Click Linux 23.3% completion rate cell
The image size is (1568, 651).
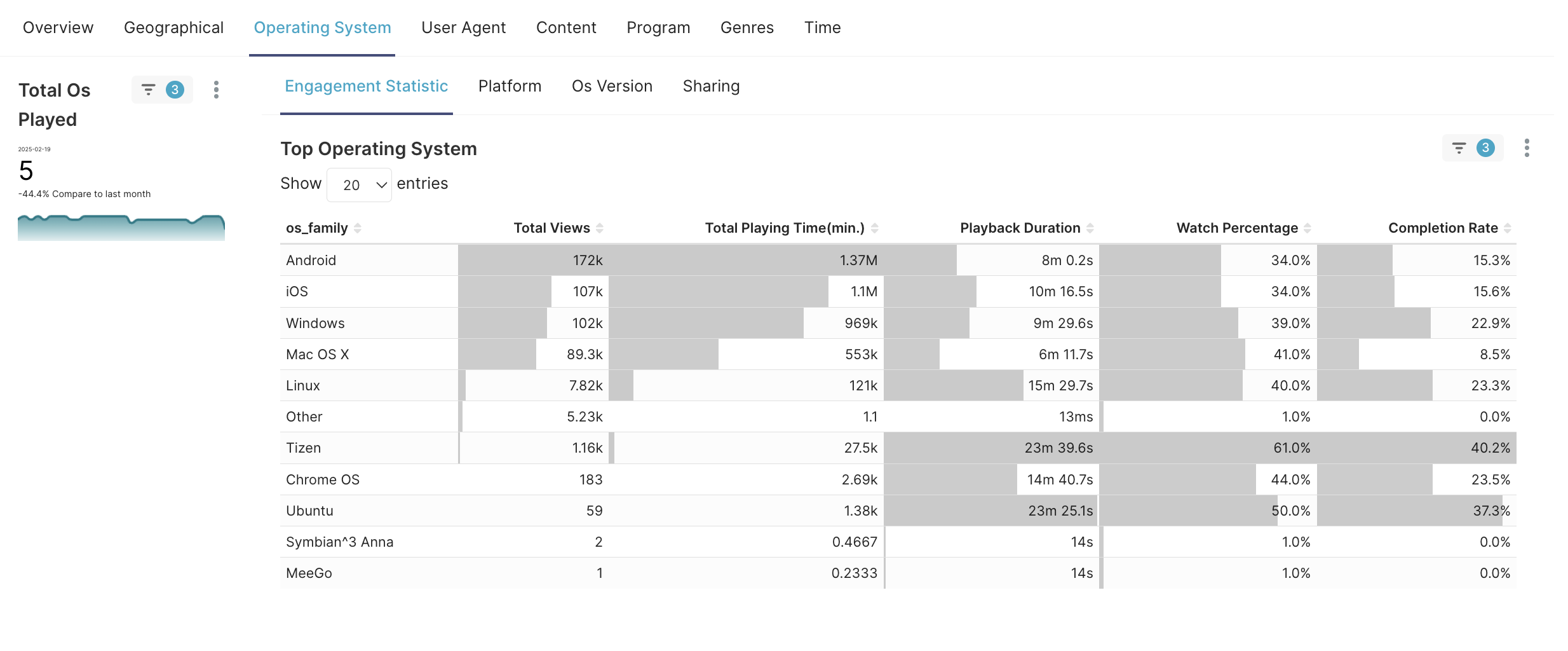click(x=1417, y=385)
